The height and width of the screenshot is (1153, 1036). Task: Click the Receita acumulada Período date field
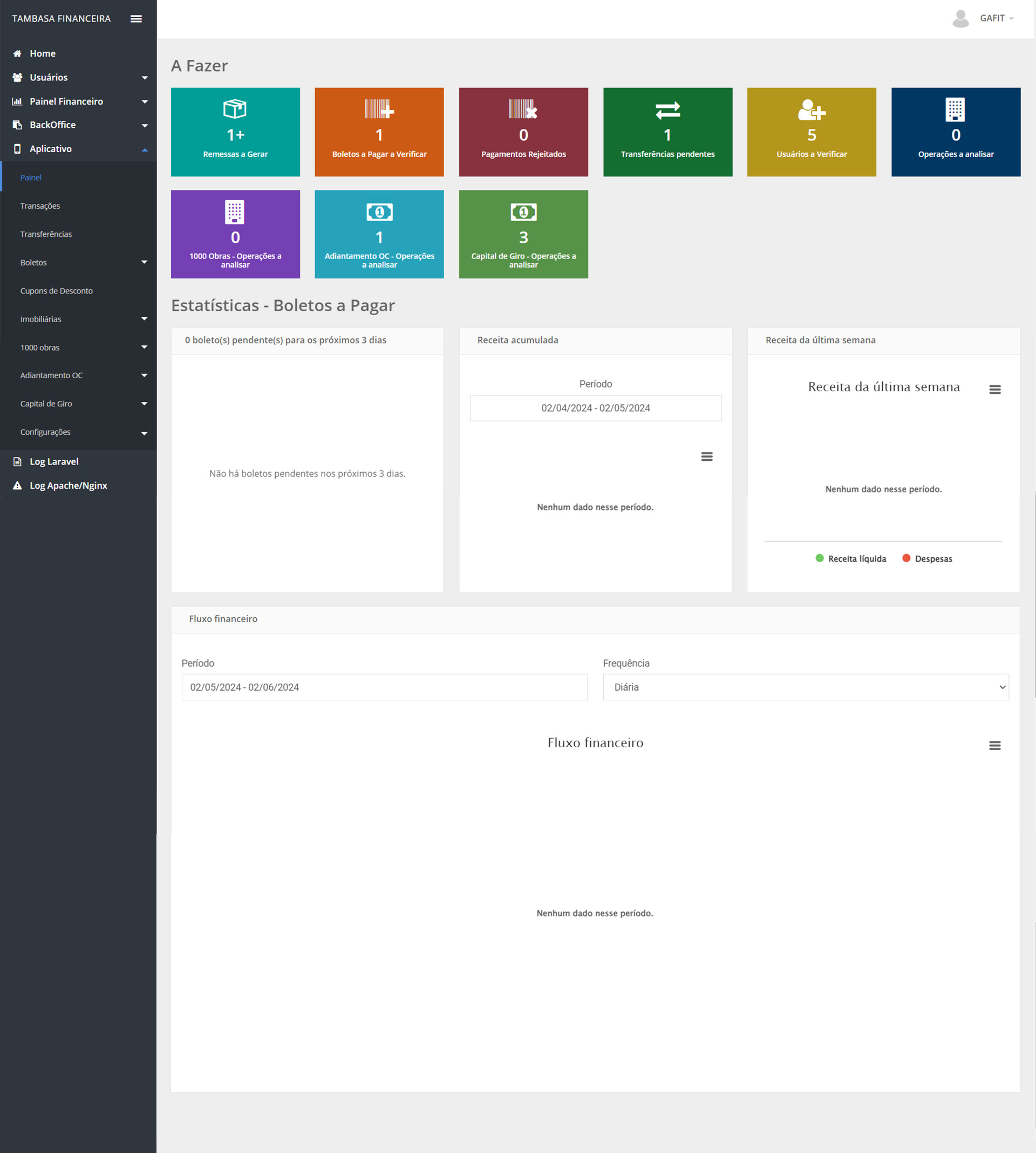[x=595, y=408]
